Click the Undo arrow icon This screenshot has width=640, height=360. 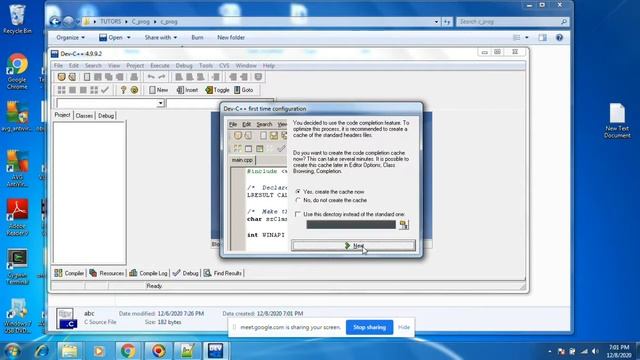pyautogui.click(x=151, y=77)
